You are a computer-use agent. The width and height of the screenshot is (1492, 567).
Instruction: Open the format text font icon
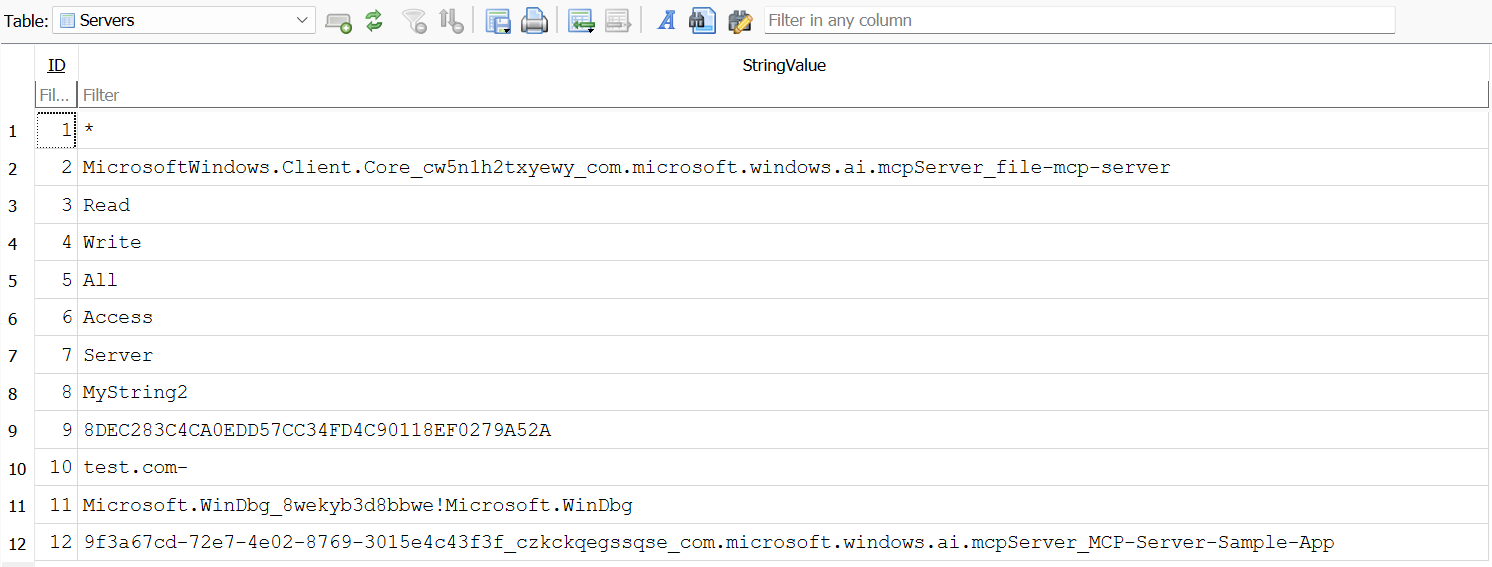tap(666, 21)
